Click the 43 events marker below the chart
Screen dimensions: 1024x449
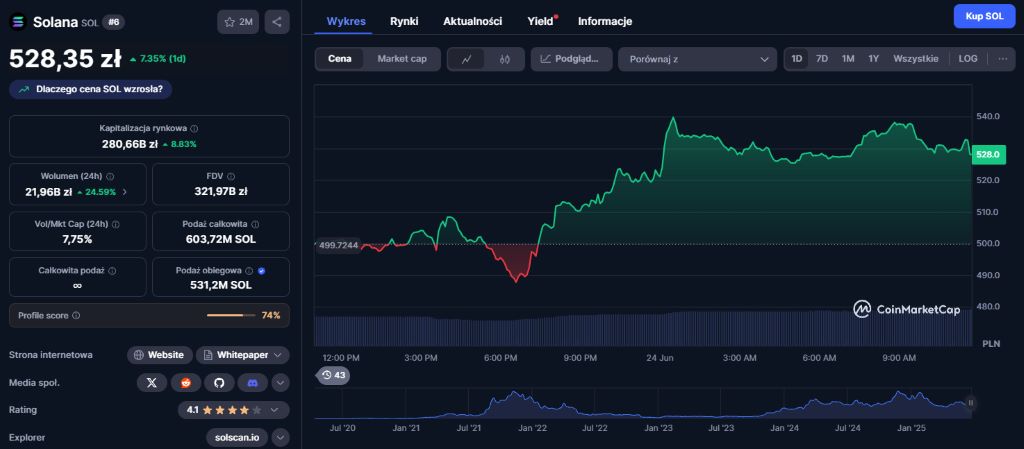(333, 375)
